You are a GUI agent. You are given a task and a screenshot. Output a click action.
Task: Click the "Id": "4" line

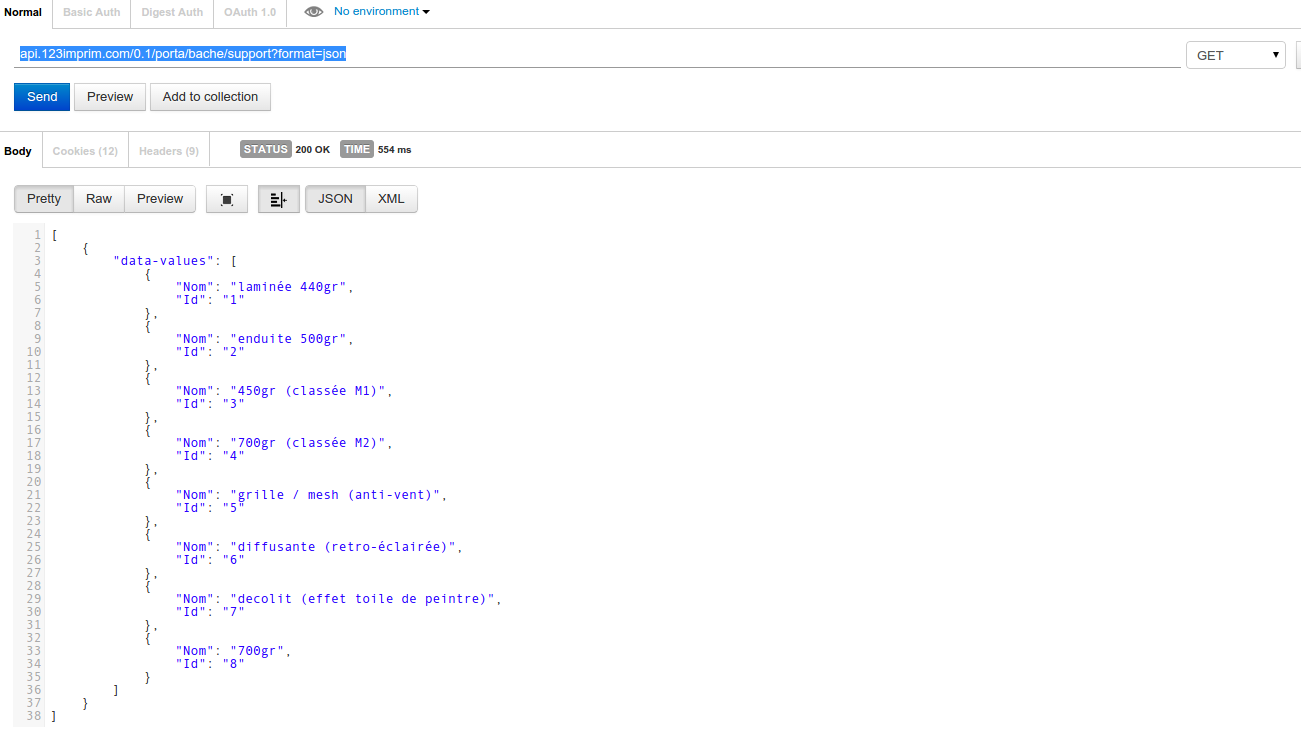(210, 456)
